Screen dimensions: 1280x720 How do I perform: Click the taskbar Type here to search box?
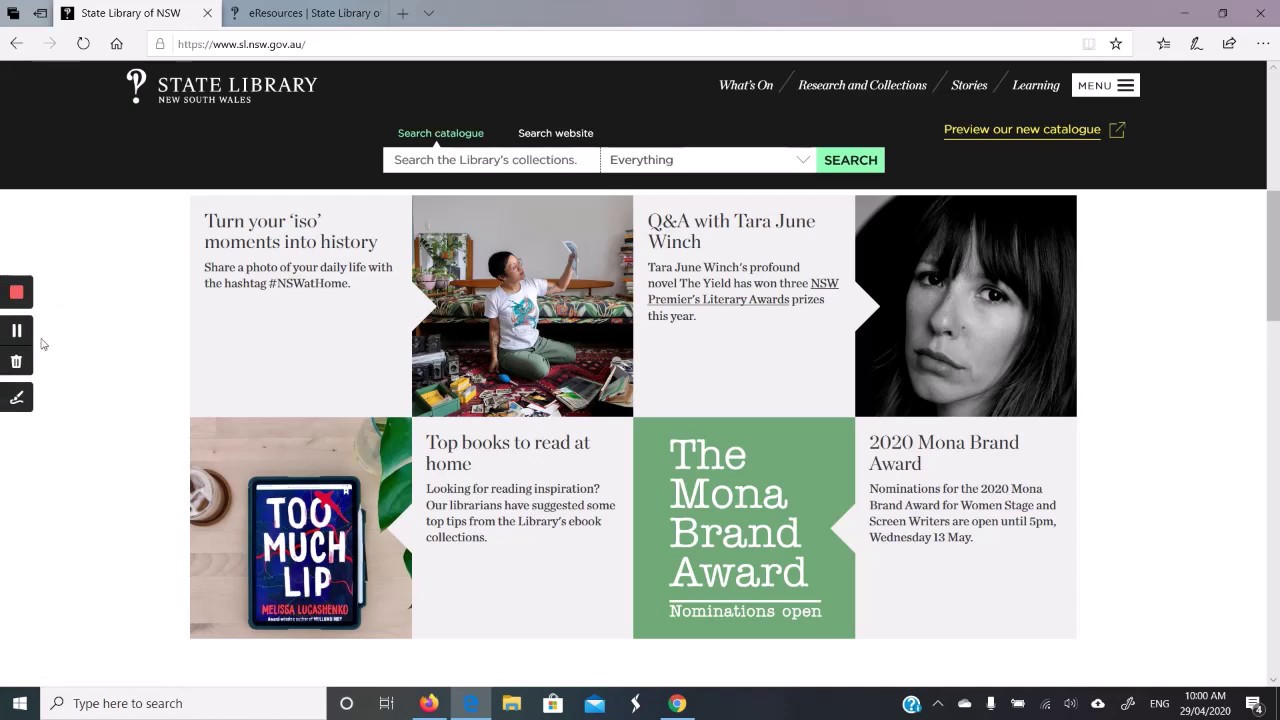pos(183,703)
